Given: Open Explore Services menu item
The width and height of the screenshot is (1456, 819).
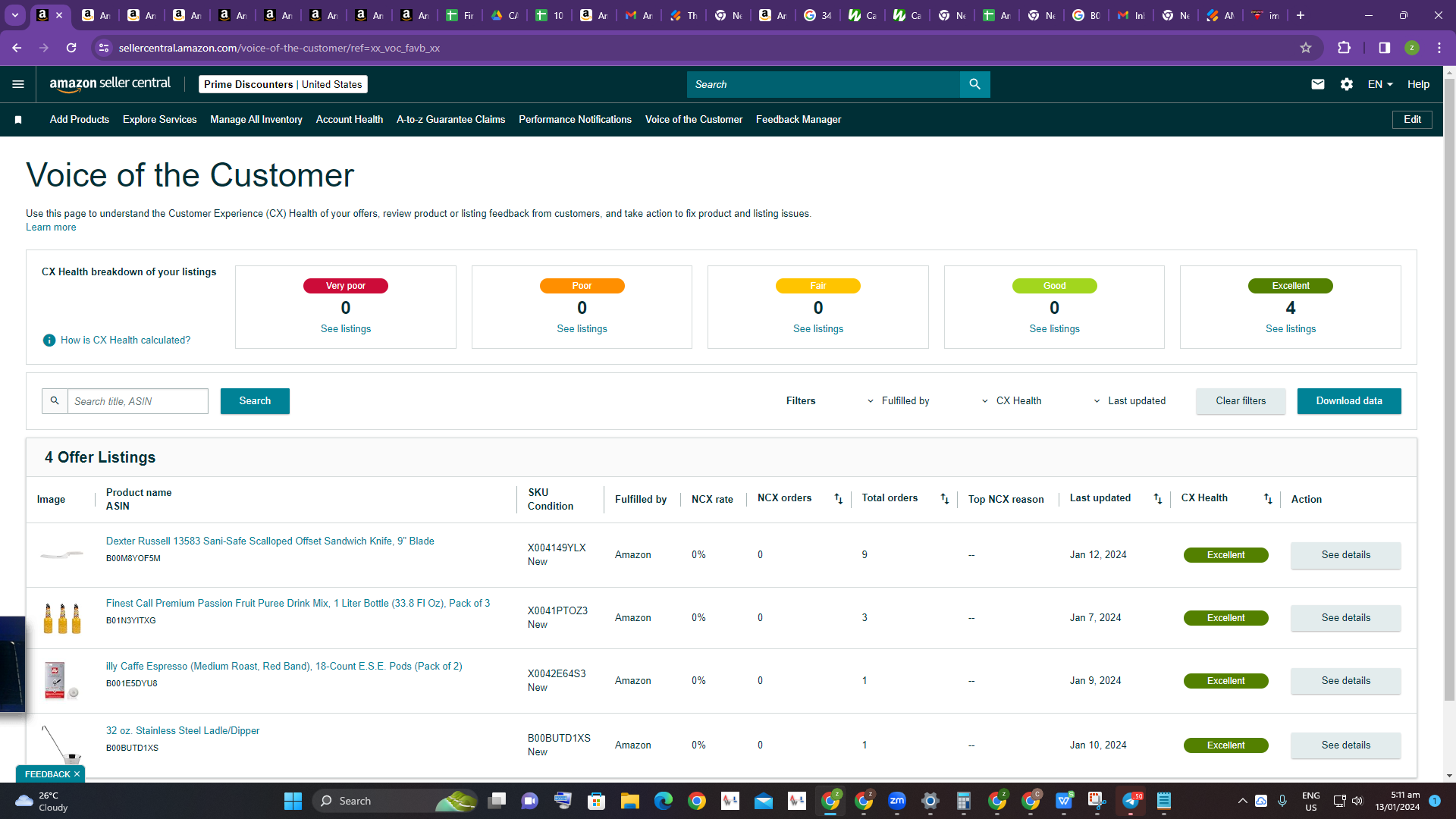Looking at the screenshot, I should [x=159, y=120].
